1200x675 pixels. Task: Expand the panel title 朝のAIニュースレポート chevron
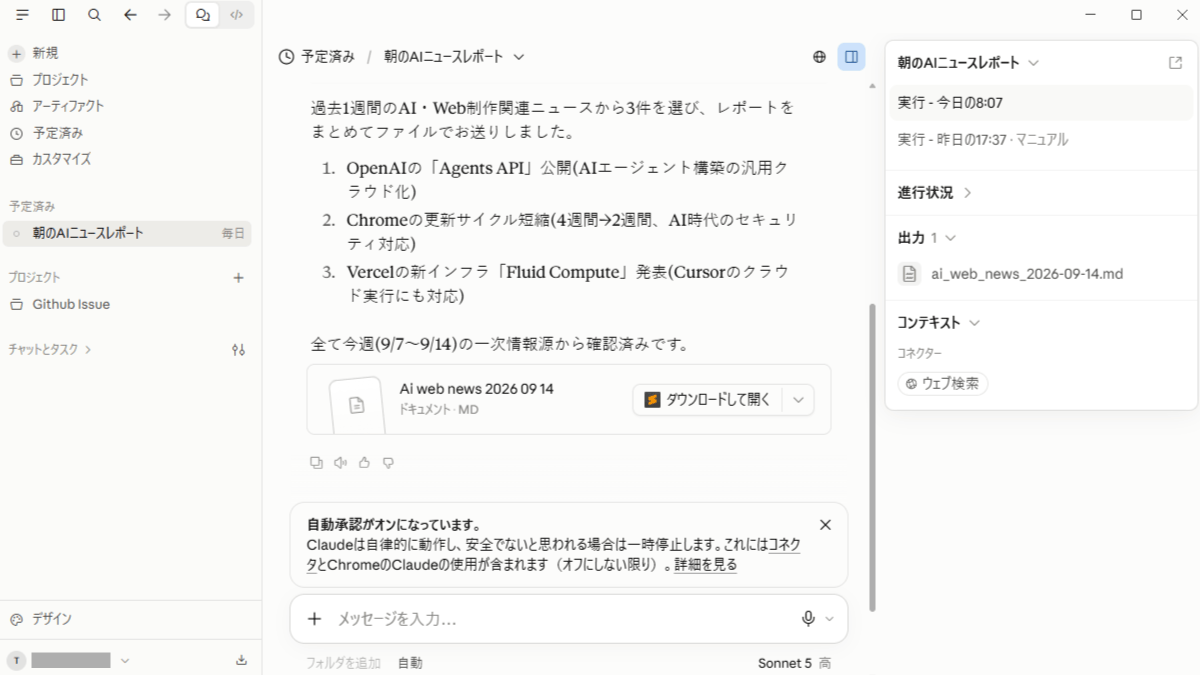tap(1034, 63)
